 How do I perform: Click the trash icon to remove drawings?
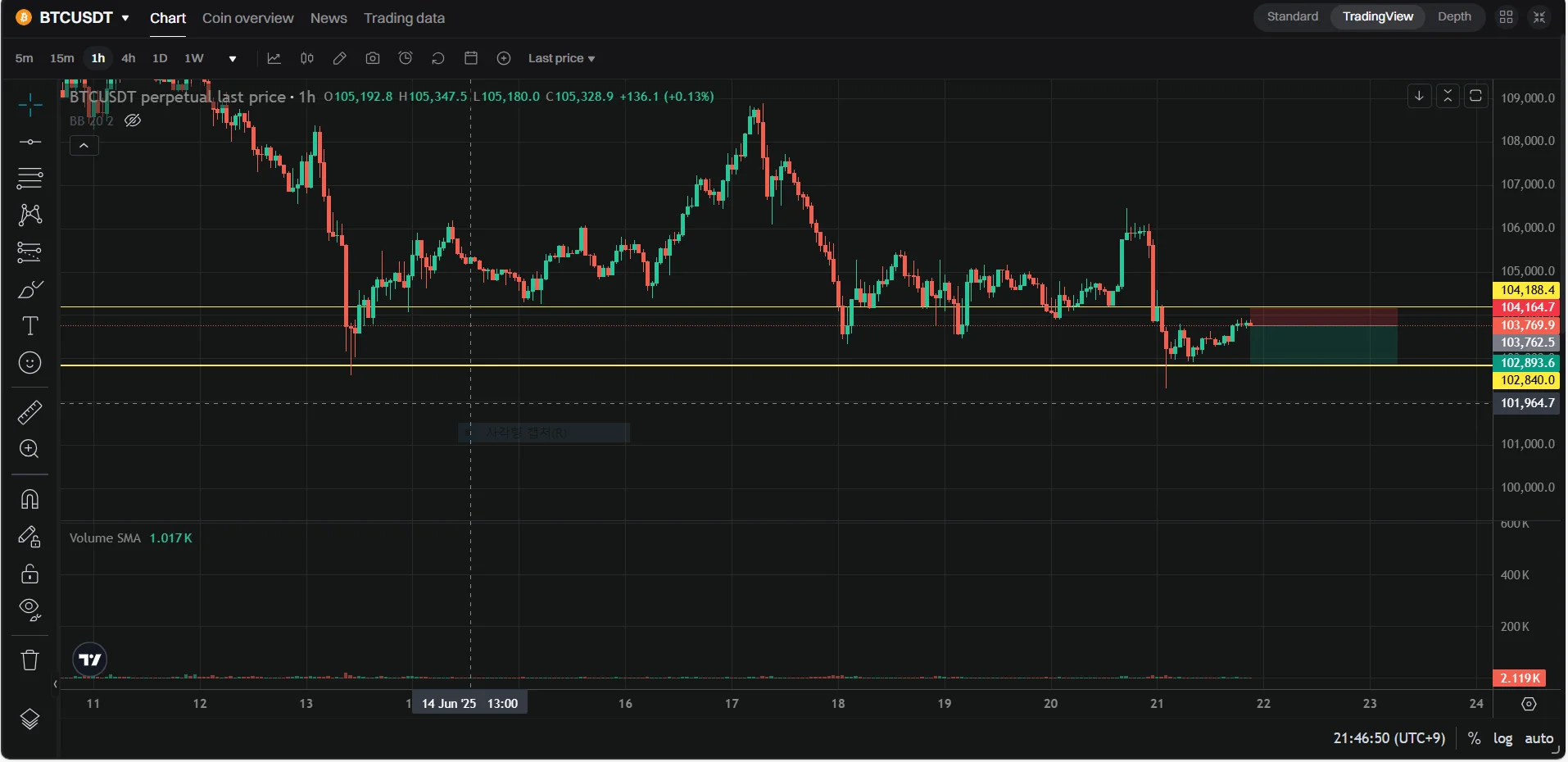[30, 660]
